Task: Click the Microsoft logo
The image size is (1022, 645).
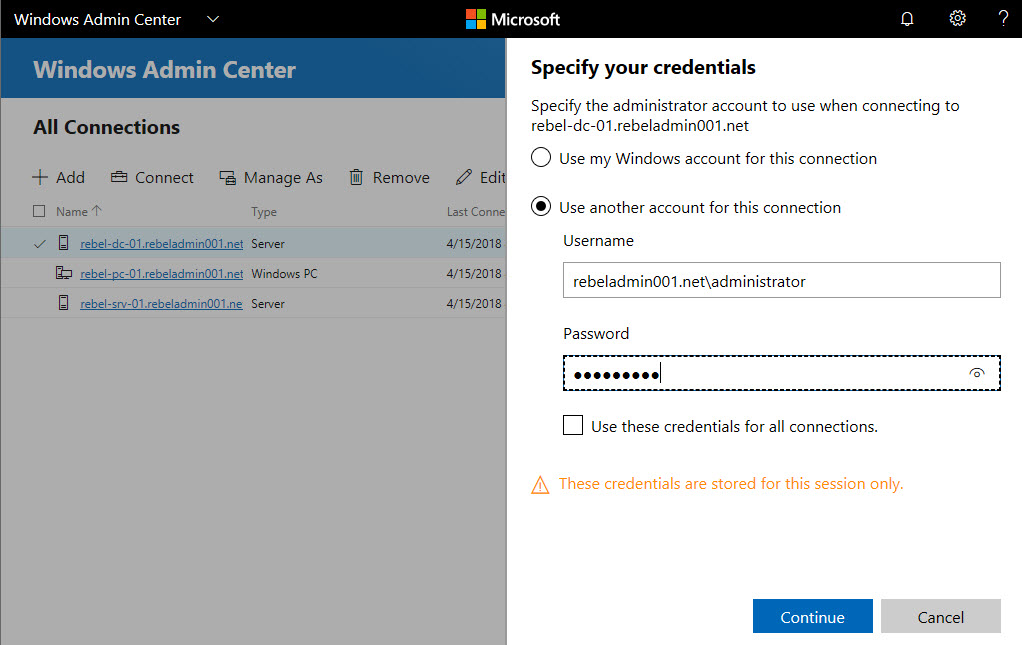Action: (x=513, y=19)
